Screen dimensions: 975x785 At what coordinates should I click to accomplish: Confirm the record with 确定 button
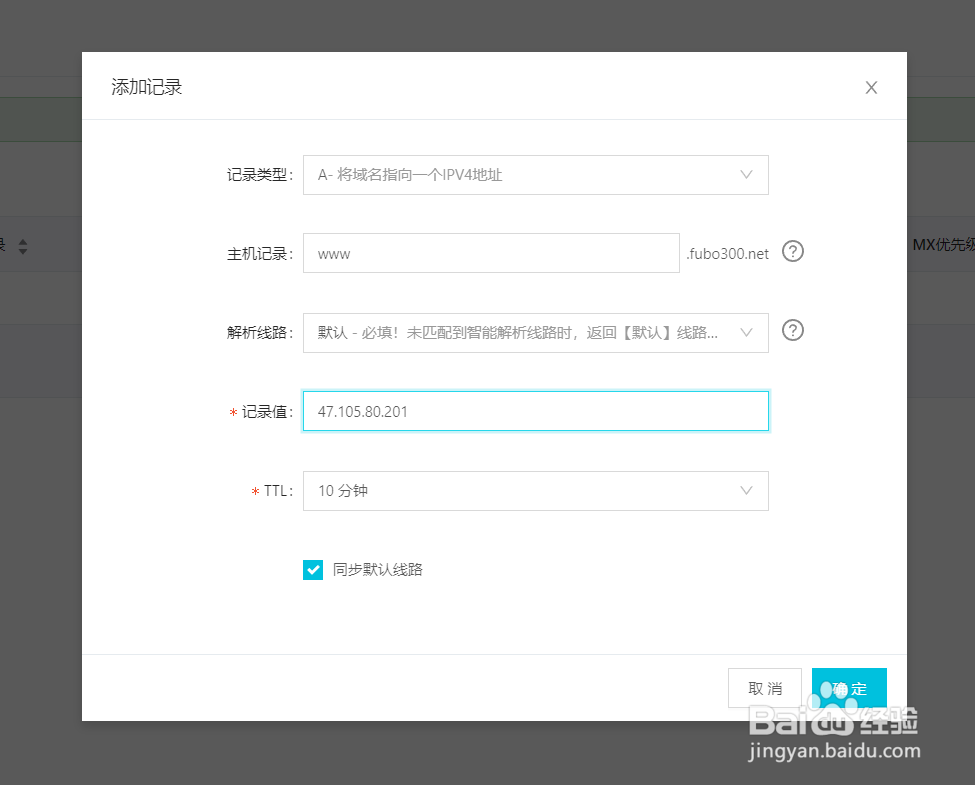(x=848, y=688)
